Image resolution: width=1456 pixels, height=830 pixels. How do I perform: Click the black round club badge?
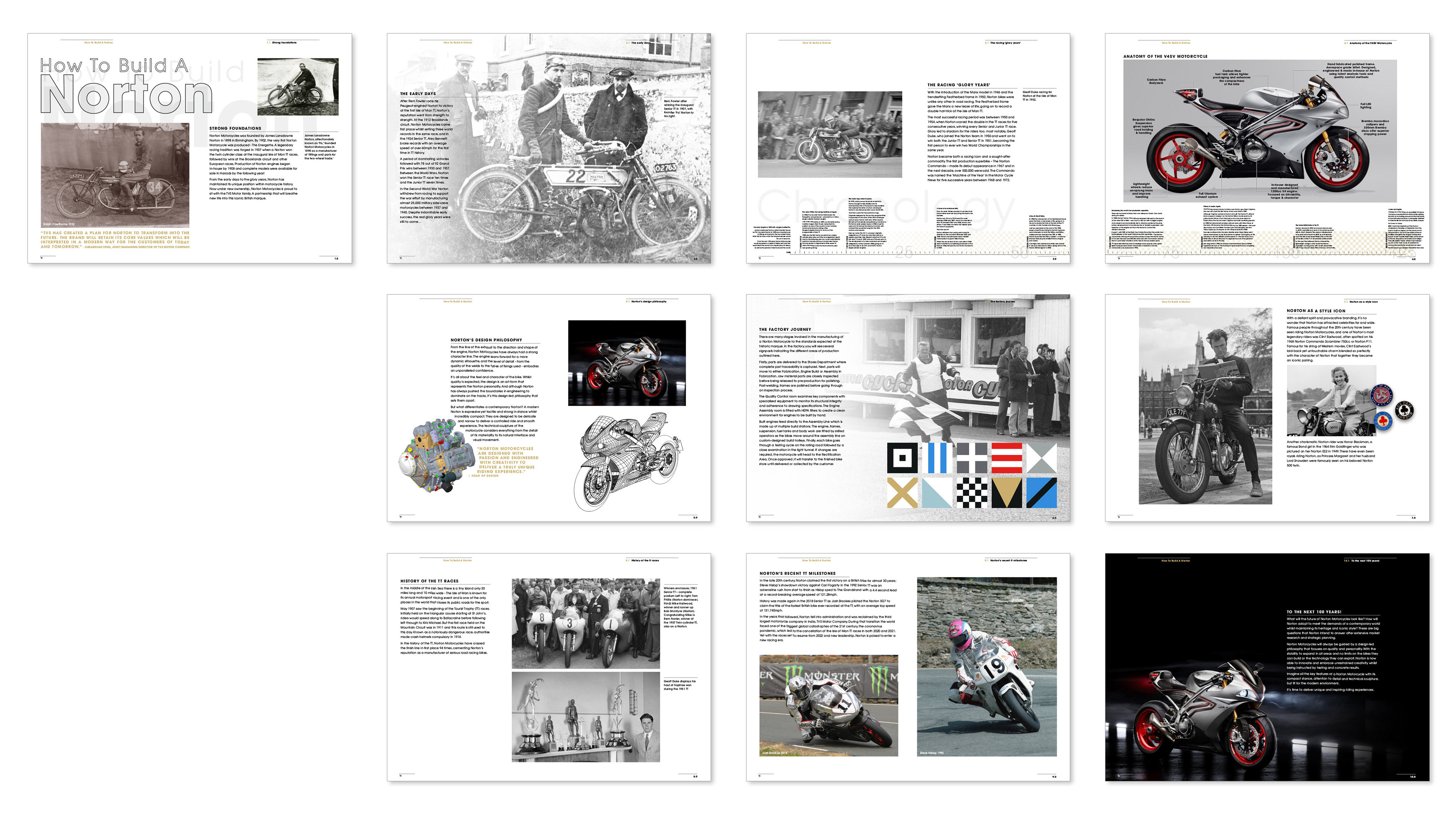(x=1404, y=410)
